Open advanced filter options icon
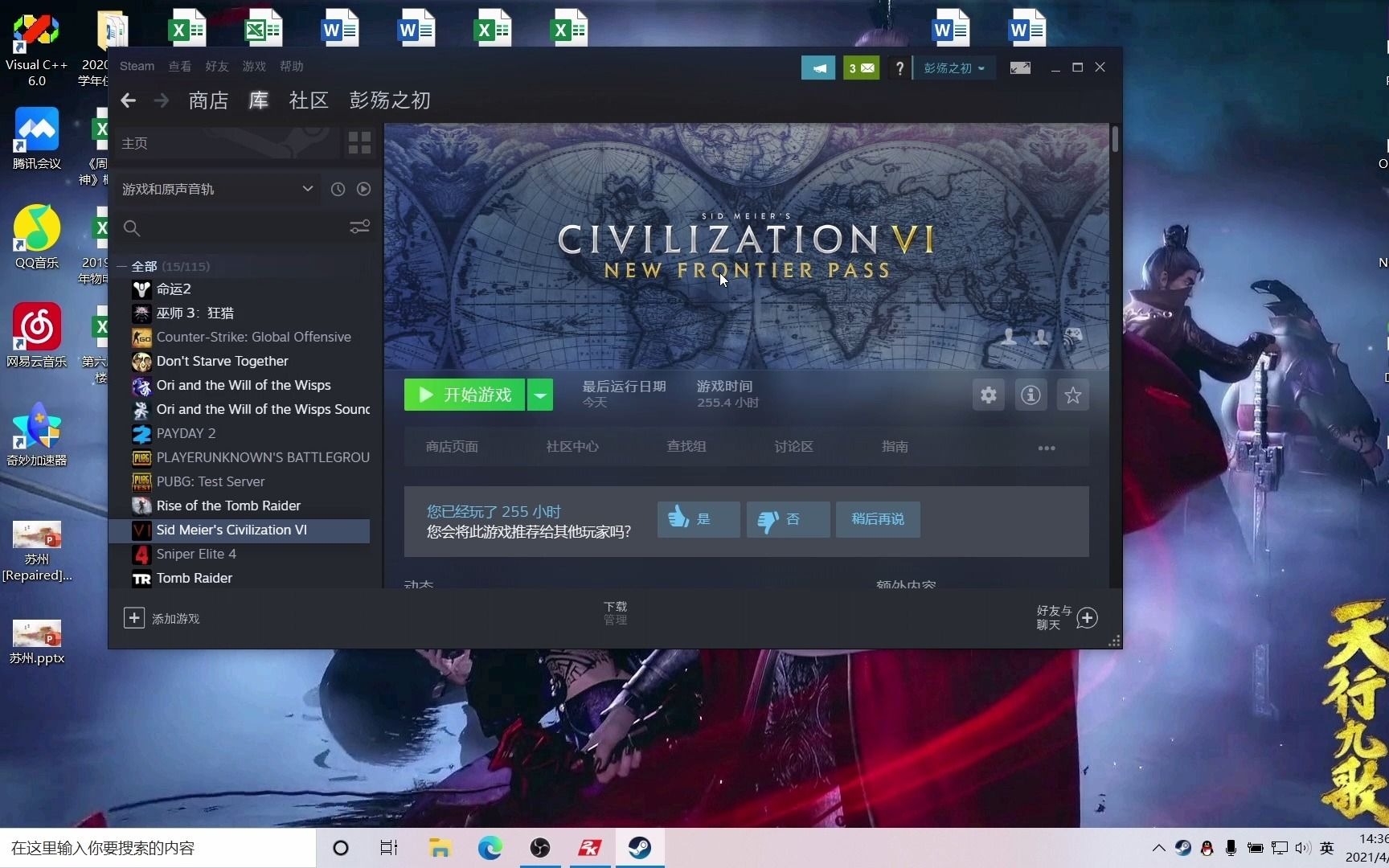The height and width of the screenshot is (868, 1389). (x=359, y=227)
